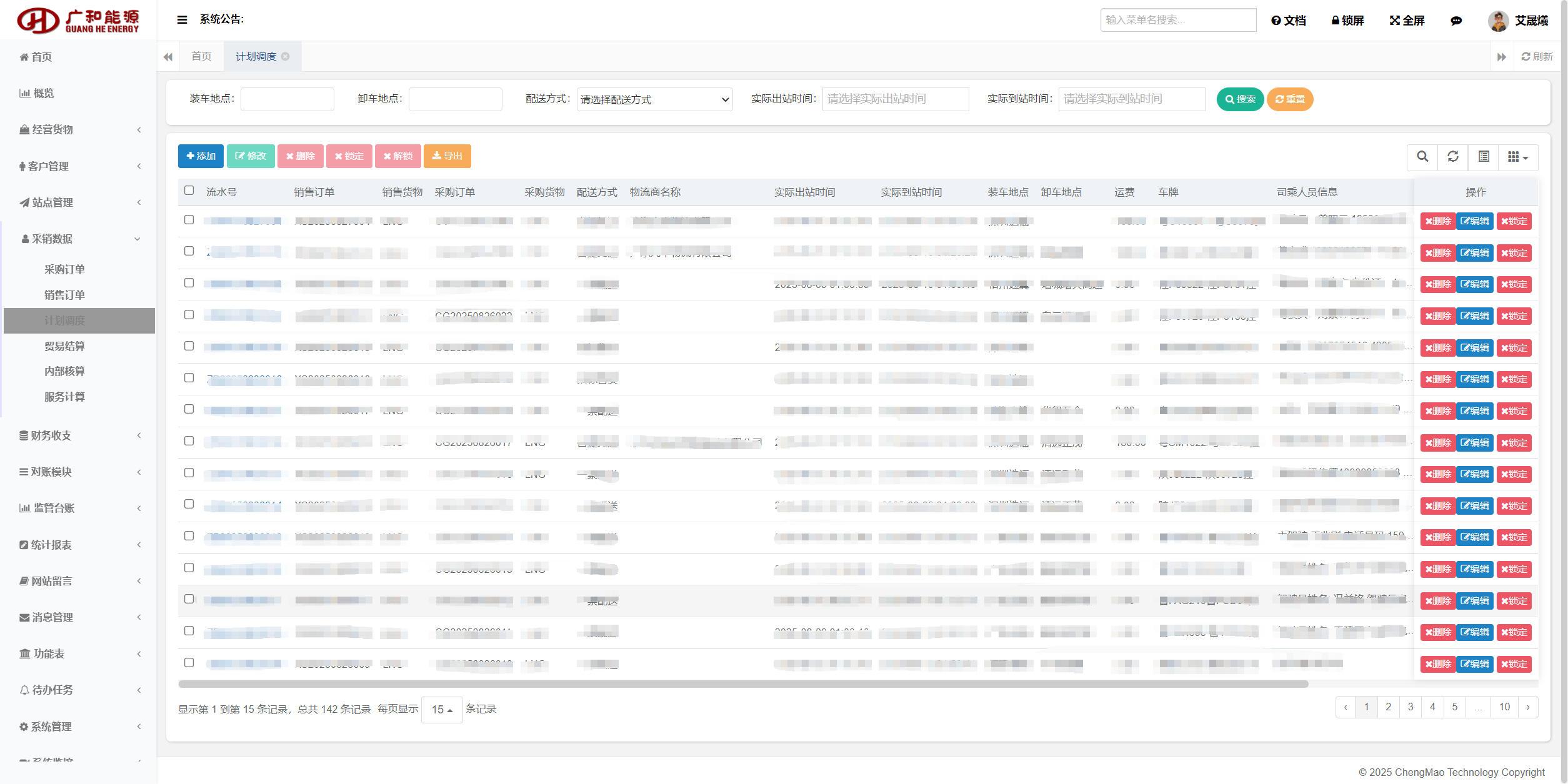
Task: Switch to the 首页 tab
Action: 201,56
